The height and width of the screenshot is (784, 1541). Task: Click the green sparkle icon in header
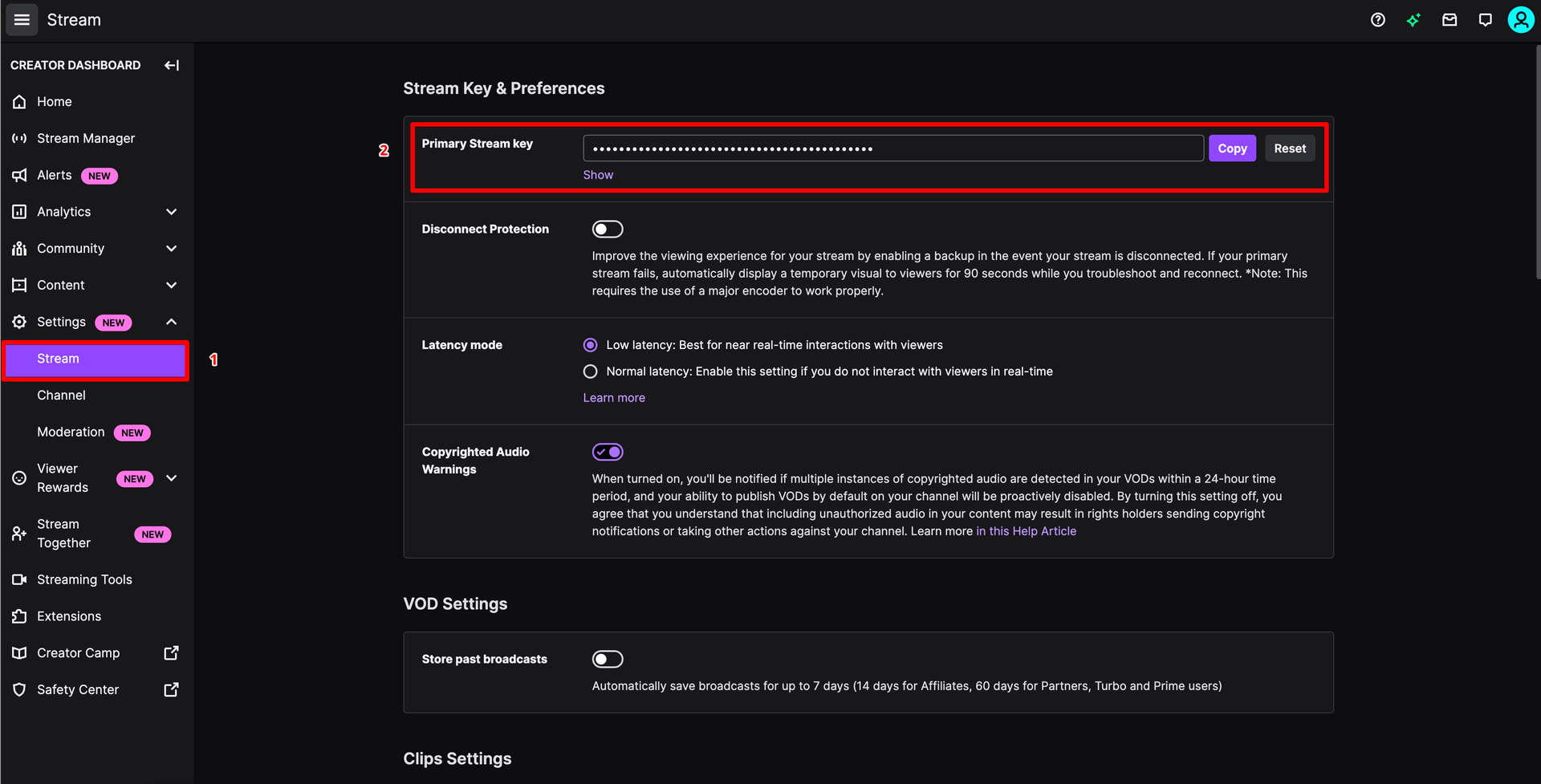coord(1413,20)
